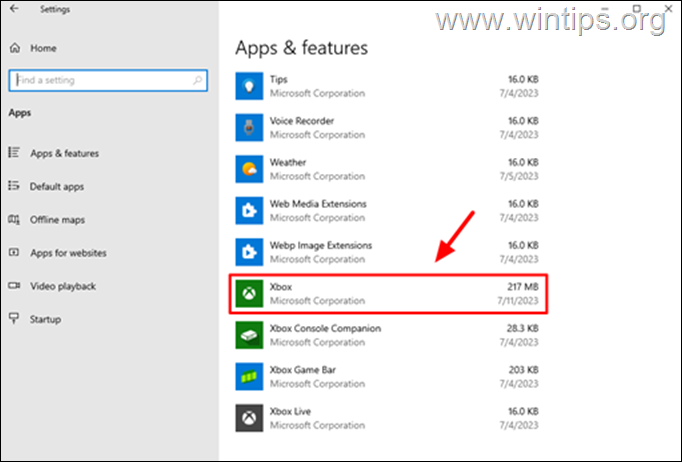This screenshot has width=682, height=462.
Task: Click the Default apps icon
Action: (x=14, y=186)
